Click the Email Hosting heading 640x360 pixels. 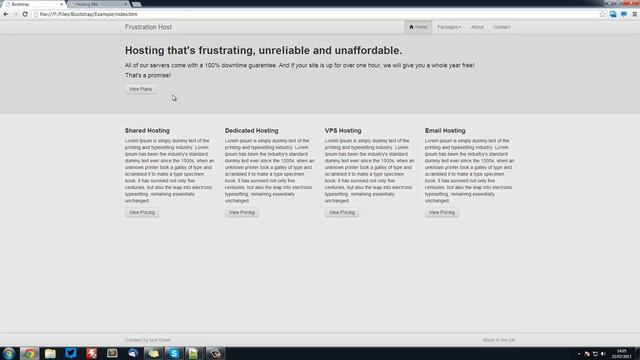click(x=445, y=131)
